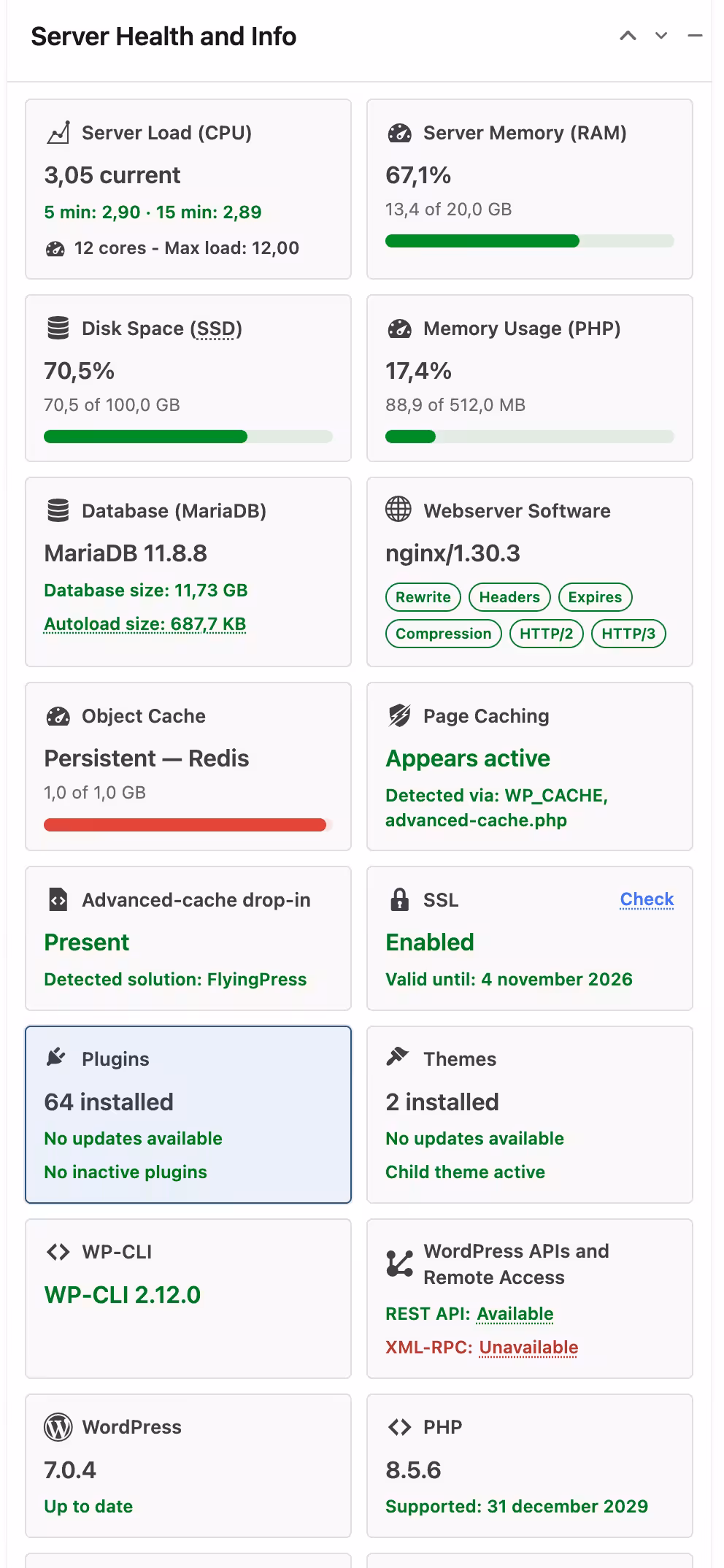Click the Supported 31 december 2029 text
This screenshot has height=1568, width=724.
[x=517, y=1507]
